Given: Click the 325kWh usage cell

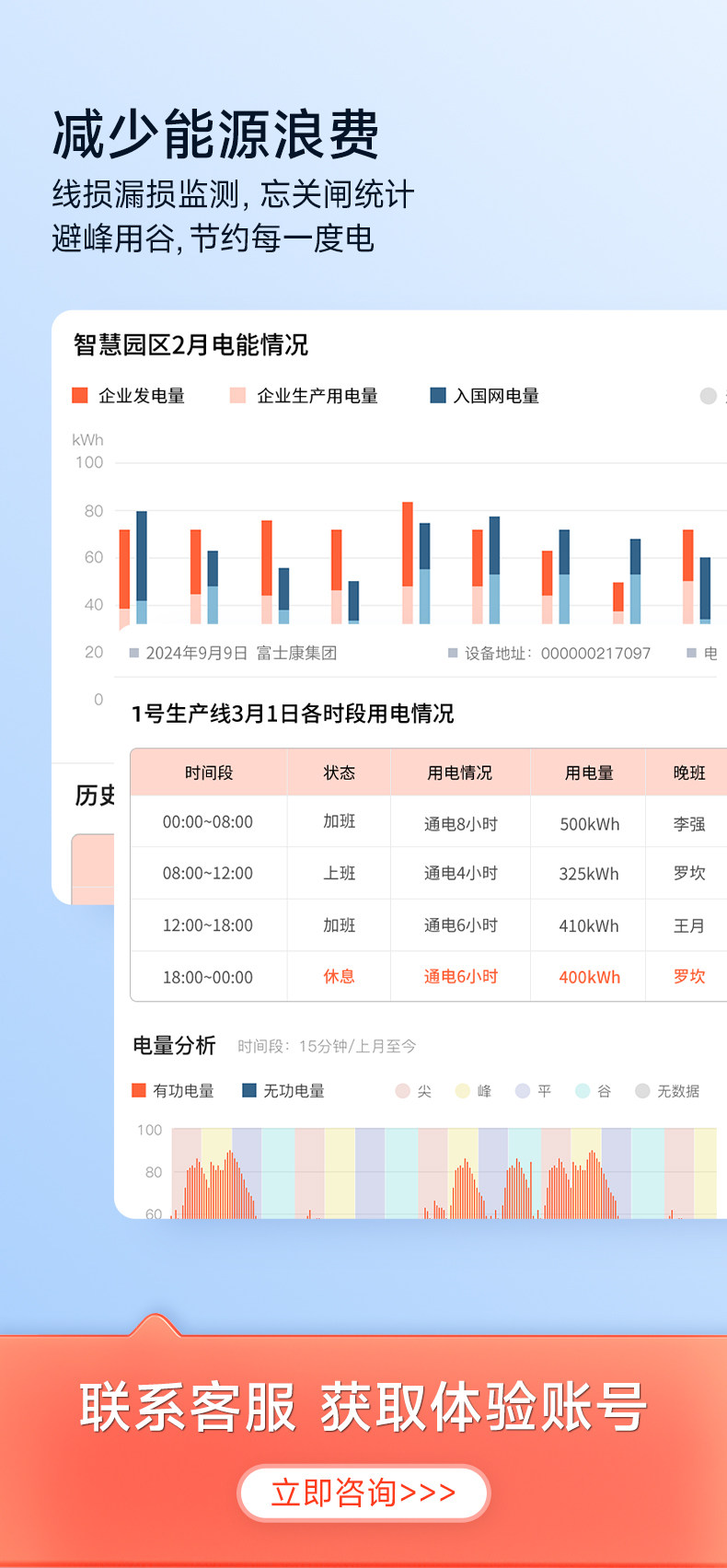Looking at the screenshot, I should 589,874.
